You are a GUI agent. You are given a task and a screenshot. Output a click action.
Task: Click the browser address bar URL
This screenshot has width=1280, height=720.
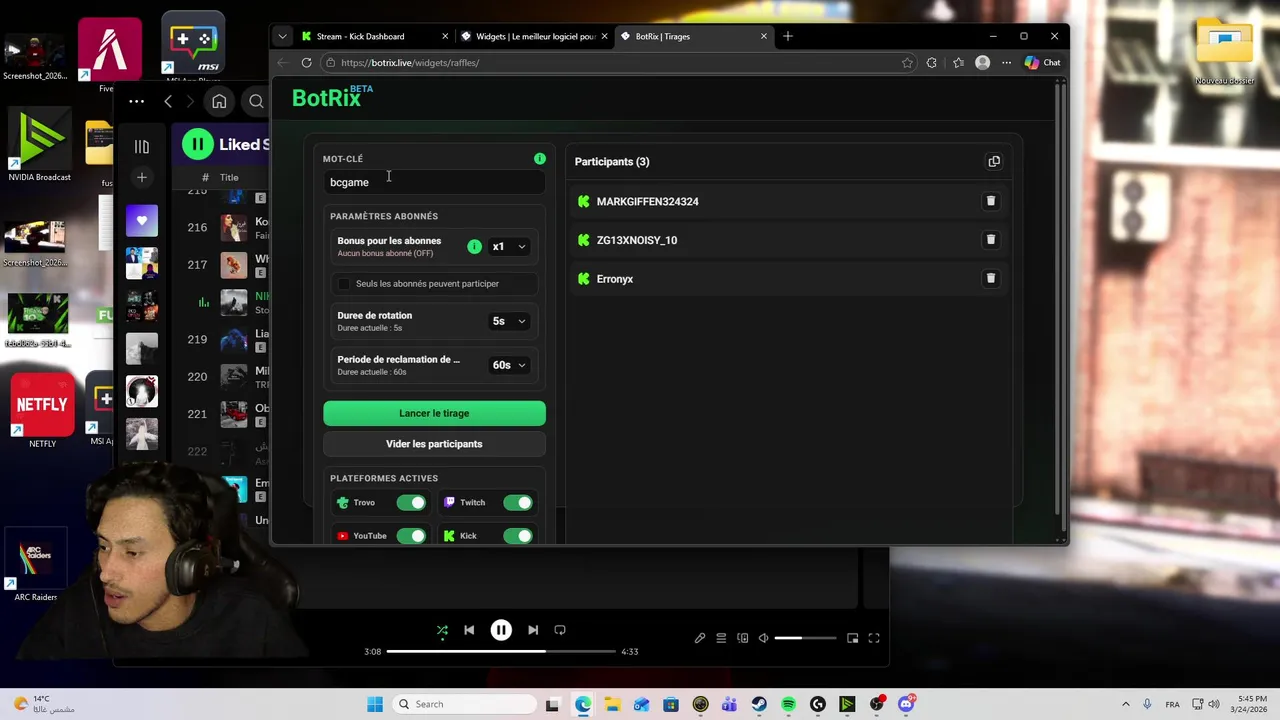tap(410, 62)
